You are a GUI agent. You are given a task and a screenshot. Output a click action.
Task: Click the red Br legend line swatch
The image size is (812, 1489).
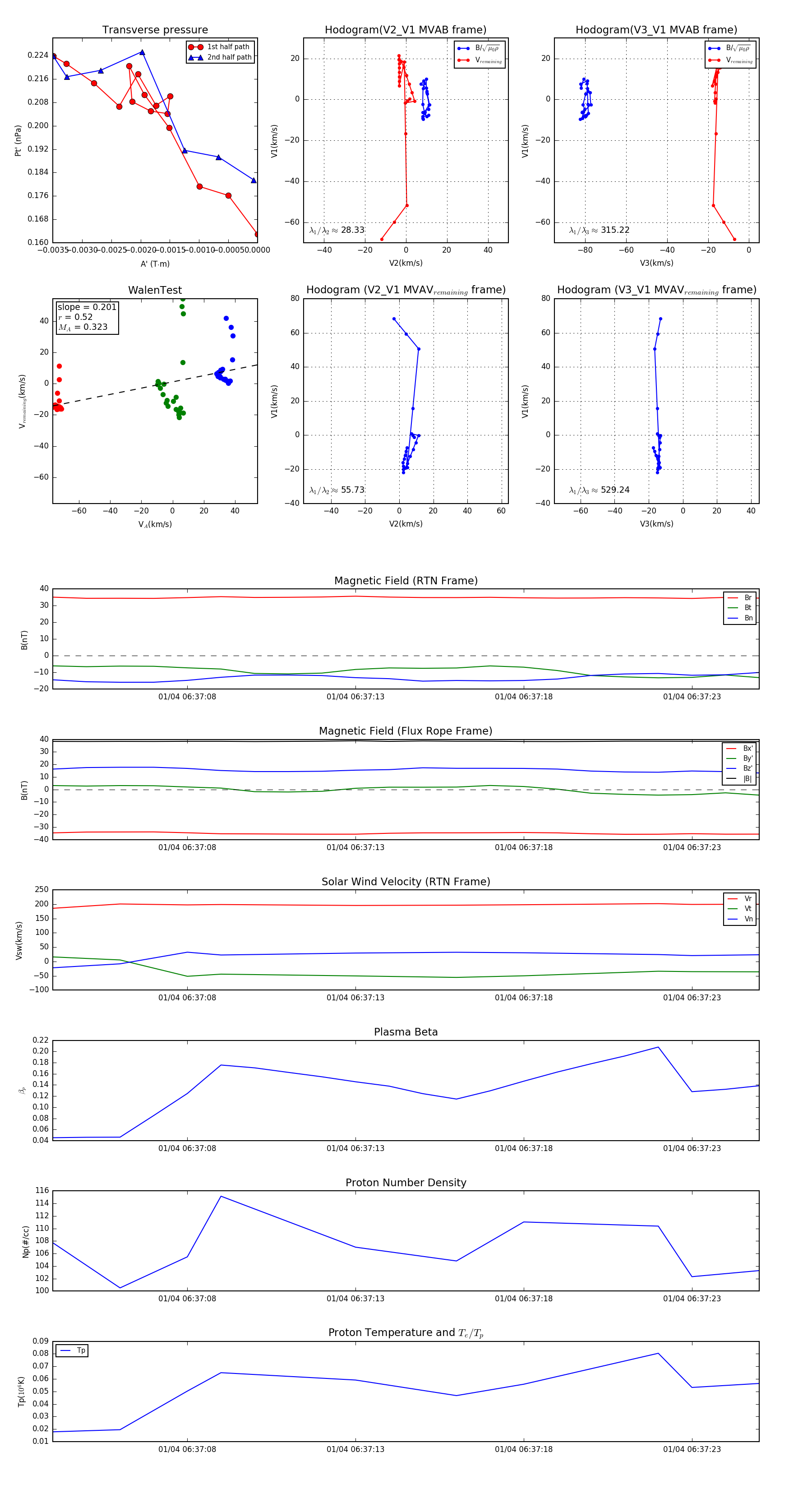732,598
